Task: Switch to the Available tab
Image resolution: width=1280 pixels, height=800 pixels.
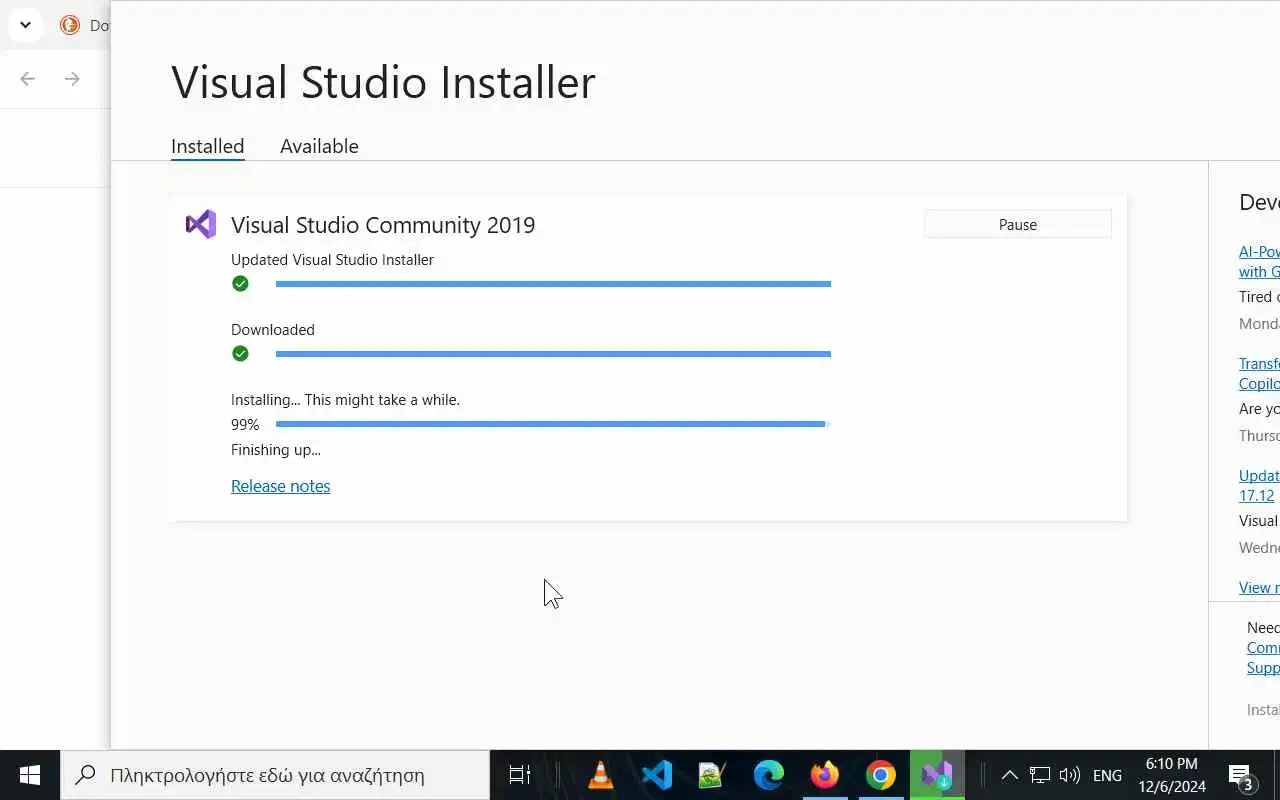Action: tap(319, 146)
